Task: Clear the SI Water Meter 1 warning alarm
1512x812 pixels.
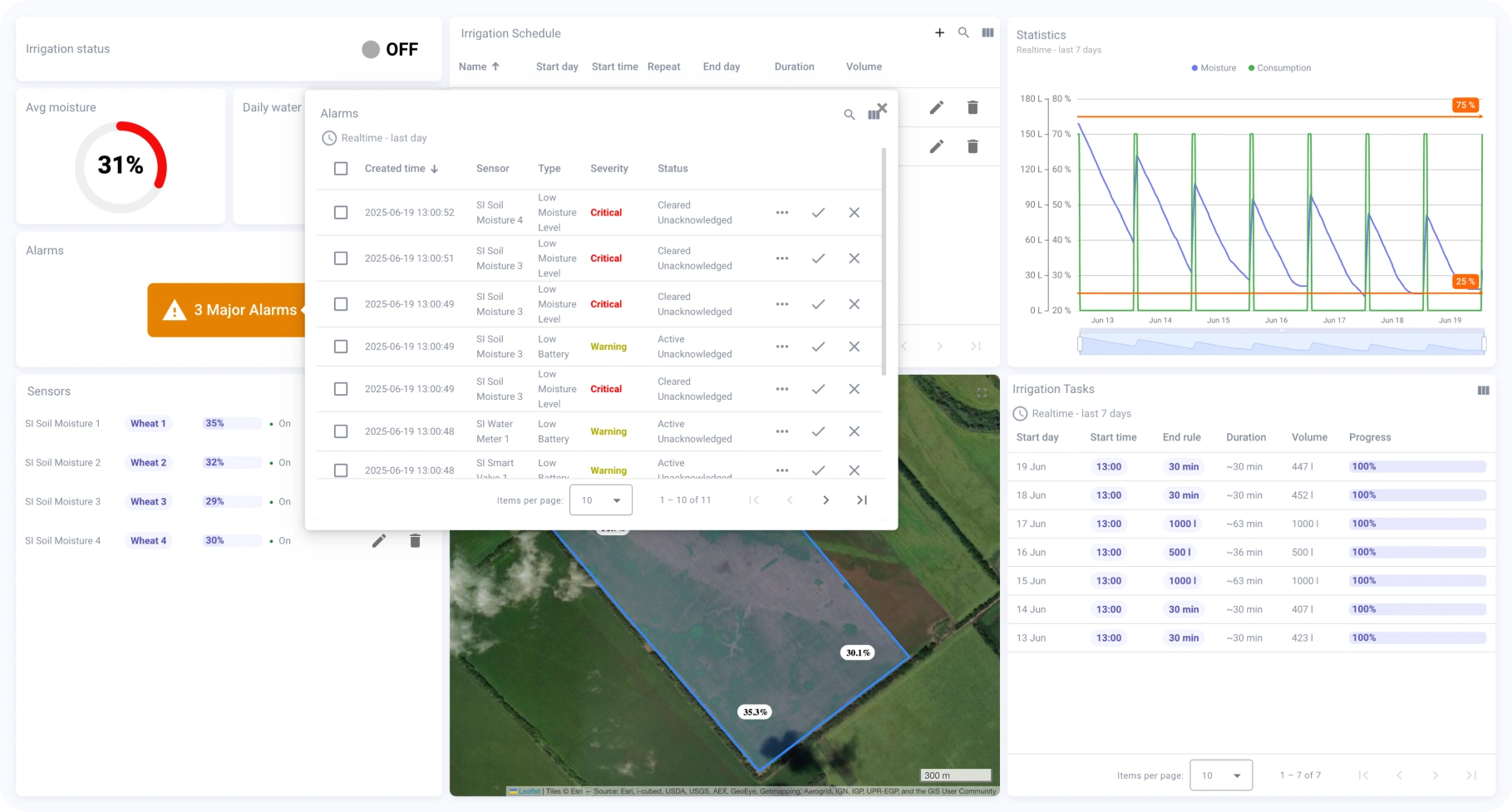Action: (854, 431)
